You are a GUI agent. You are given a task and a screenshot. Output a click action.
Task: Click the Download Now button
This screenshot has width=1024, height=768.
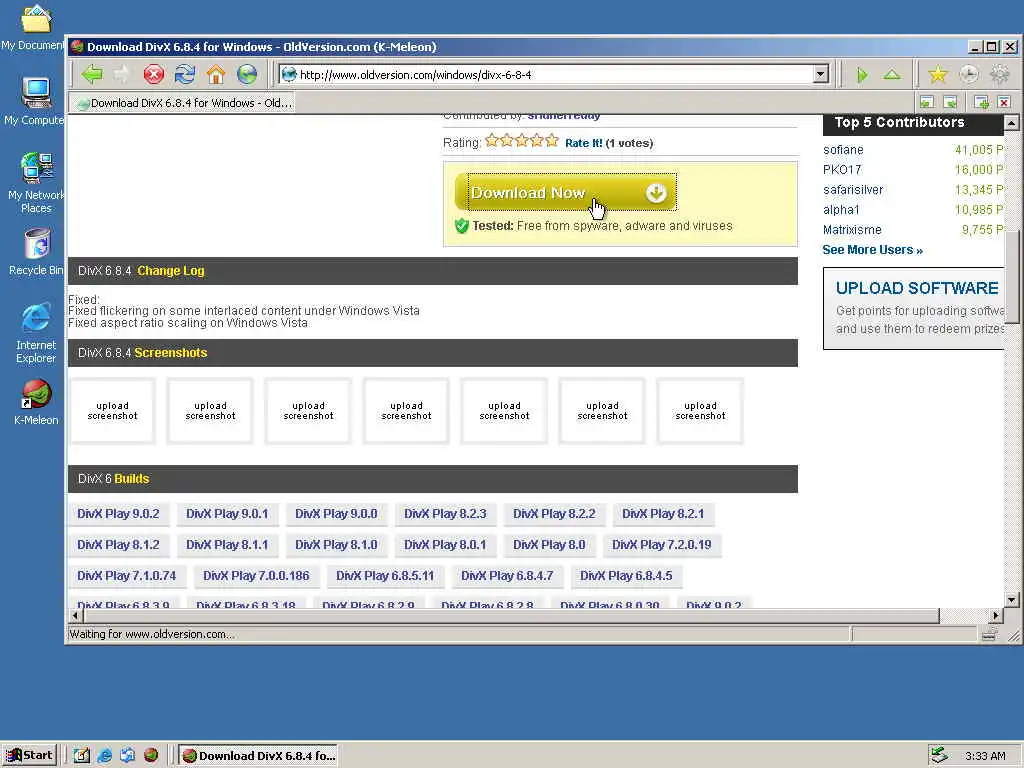coord(566,193)
